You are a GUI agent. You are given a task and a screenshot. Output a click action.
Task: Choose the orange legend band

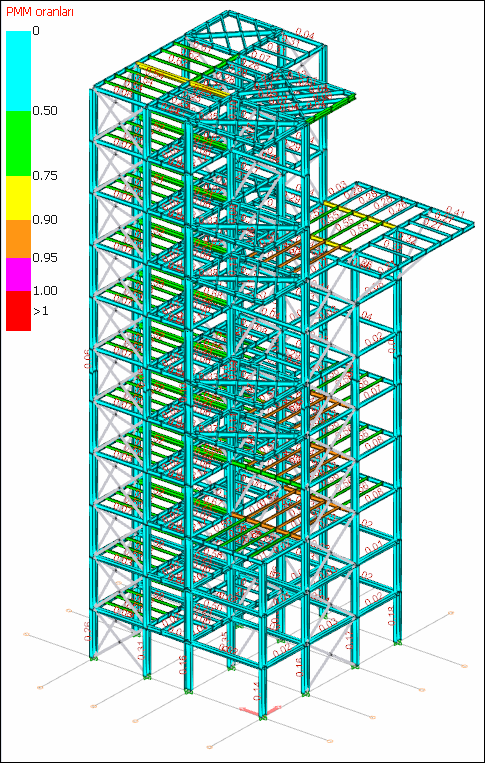tap(18, 238)
